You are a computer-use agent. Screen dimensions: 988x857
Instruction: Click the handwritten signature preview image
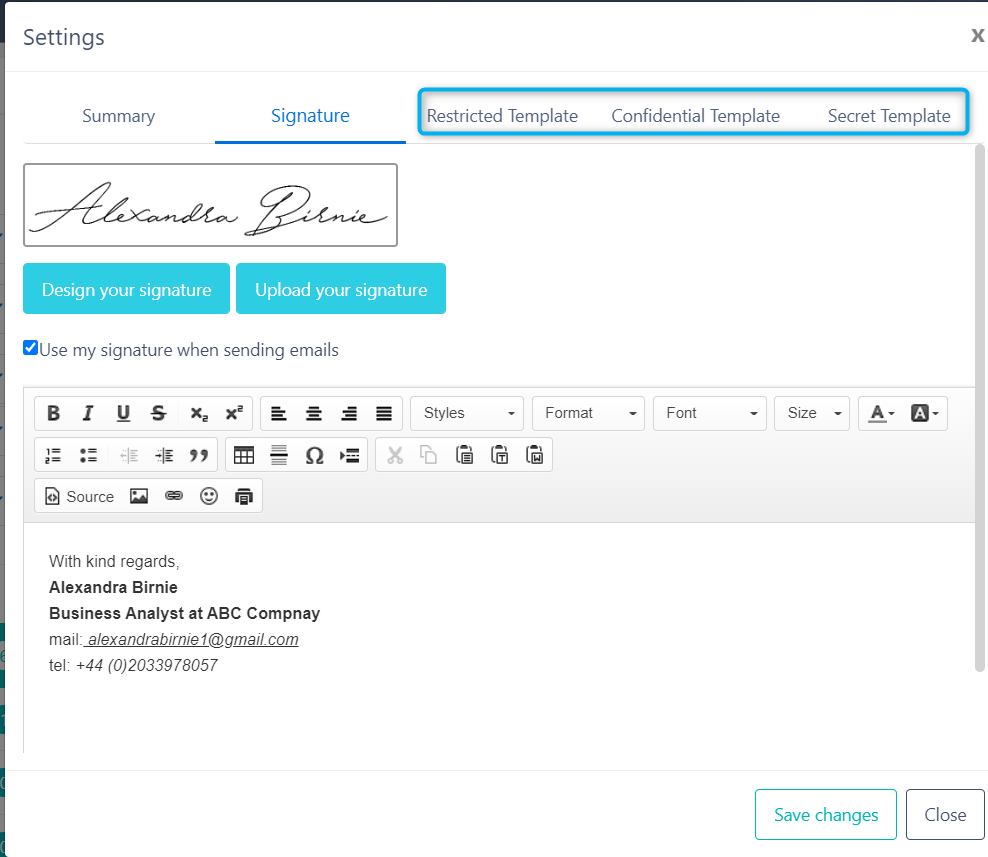210,205
